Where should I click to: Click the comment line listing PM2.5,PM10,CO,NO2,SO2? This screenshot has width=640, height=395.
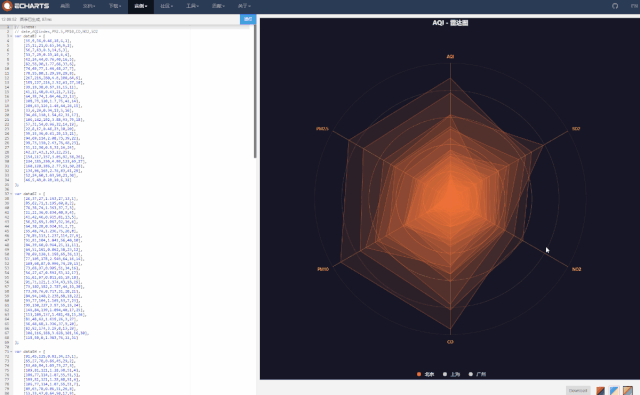point(56,31)
